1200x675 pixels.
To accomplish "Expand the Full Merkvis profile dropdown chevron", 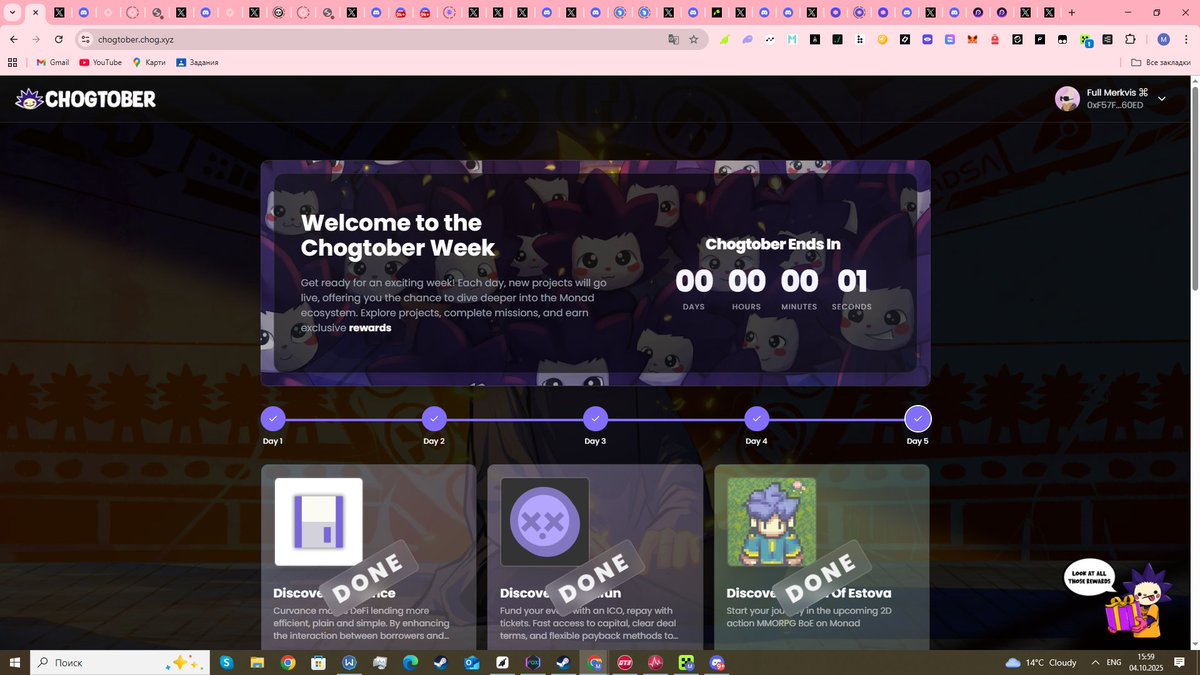I will coord(1160,99).
